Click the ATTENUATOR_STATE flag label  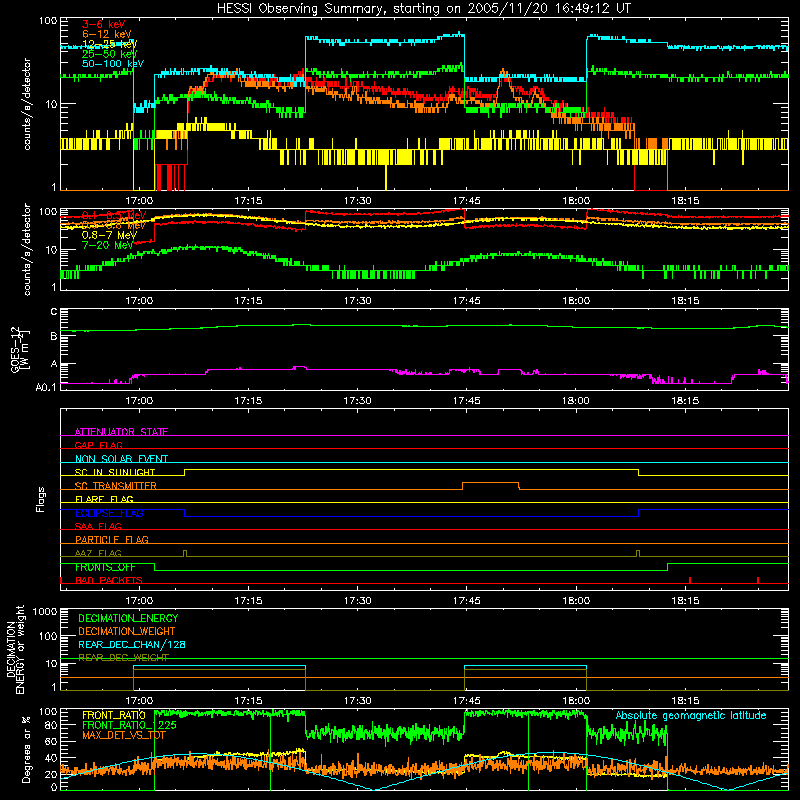point(121,432)
